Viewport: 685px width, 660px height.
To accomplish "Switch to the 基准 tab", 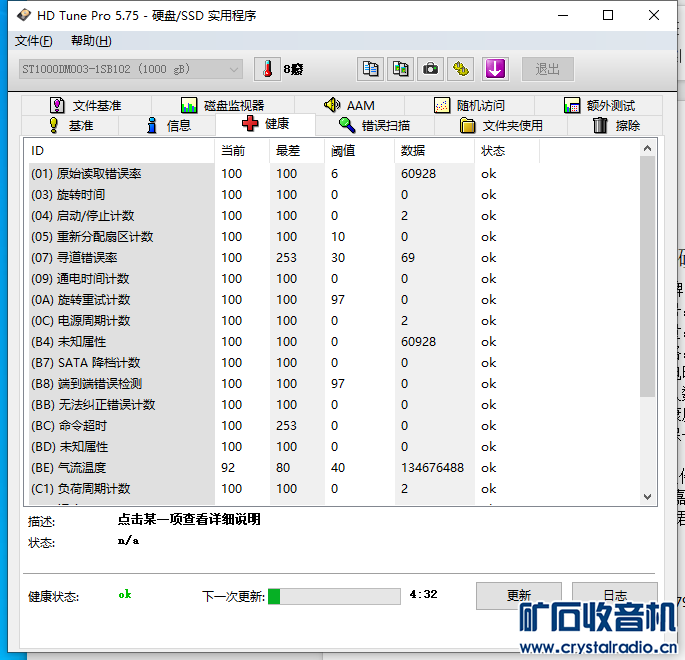I will 70,125.
